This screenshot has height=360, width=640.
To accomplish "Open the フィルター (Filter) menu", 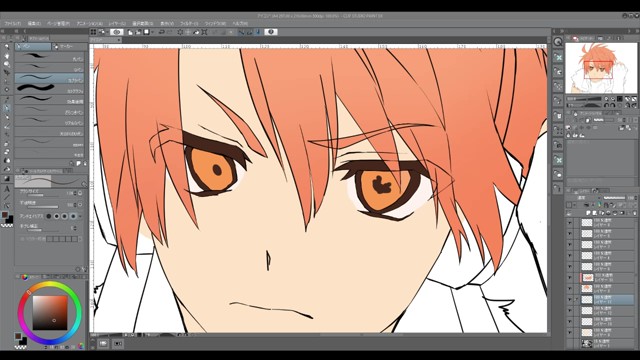I will tap(189, 24).
